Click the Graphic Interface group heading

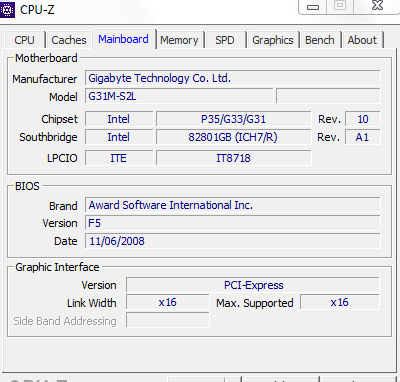coord(57,267)
